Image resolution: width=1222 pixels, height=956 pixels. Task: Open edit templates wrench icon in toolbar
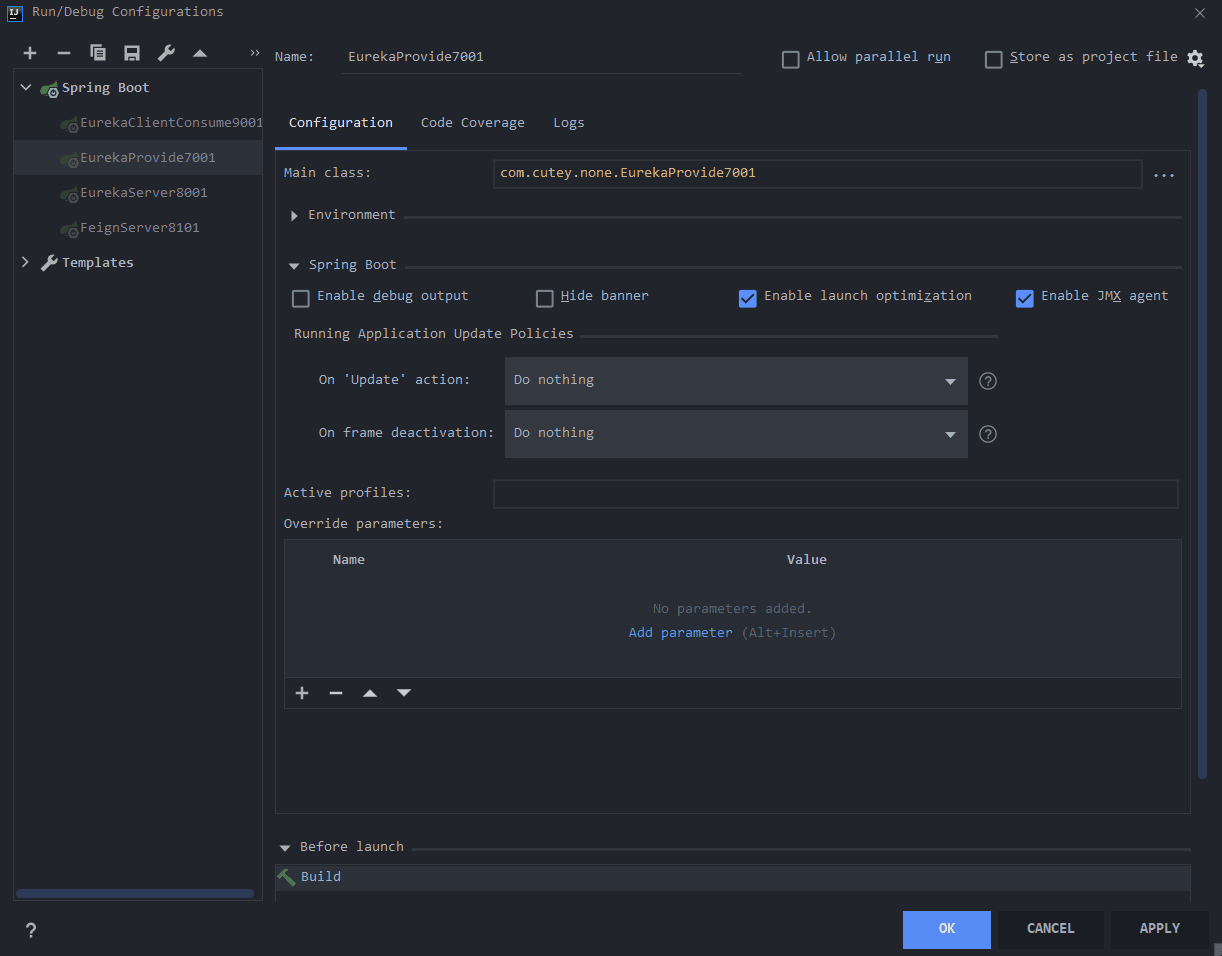tap(167, 53)
